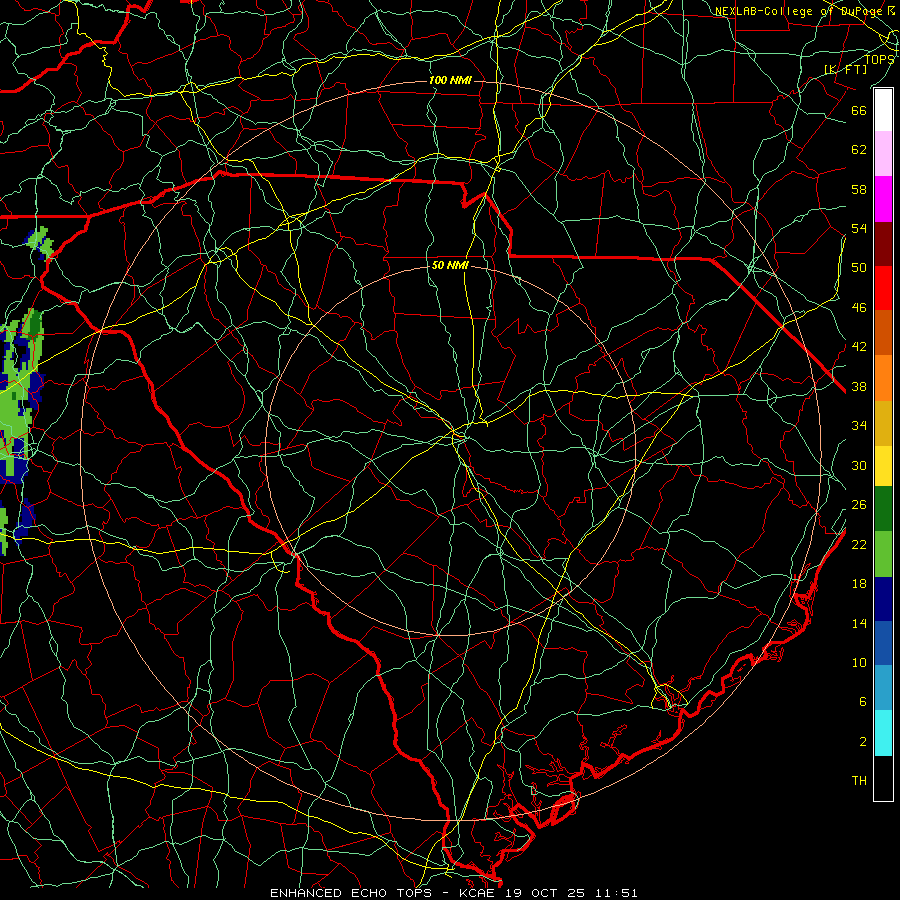Click the 62 legend value label
The height and width of the screenshot is (900, 900).
(859, 150)
